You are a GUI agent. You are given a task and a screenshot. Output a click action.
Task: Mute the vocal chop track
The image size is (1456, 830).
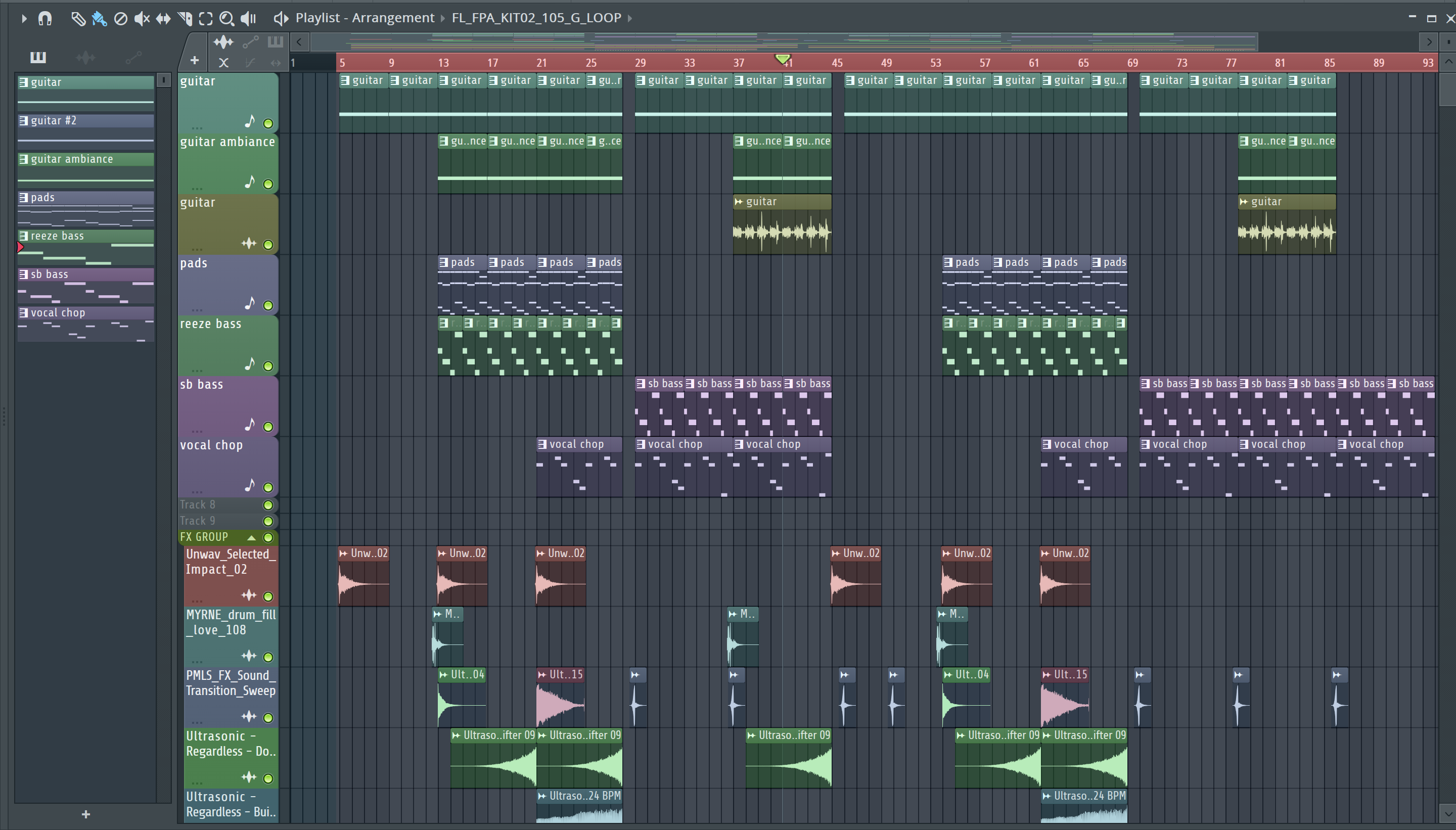point(268,487)
